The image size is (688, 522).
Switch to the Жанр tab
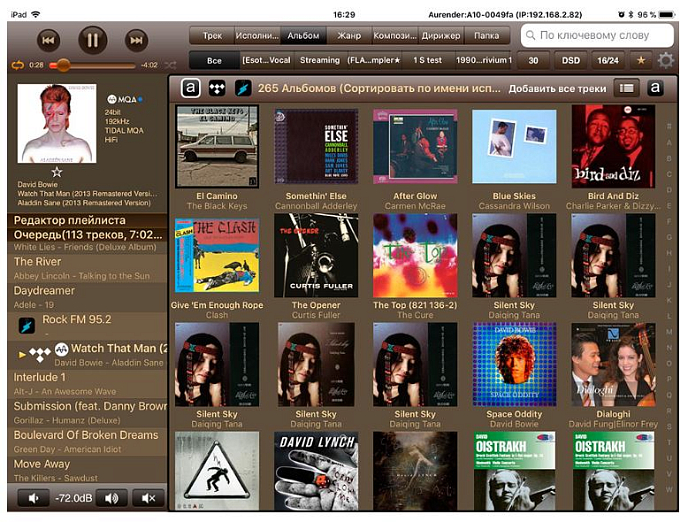point(349,35)
